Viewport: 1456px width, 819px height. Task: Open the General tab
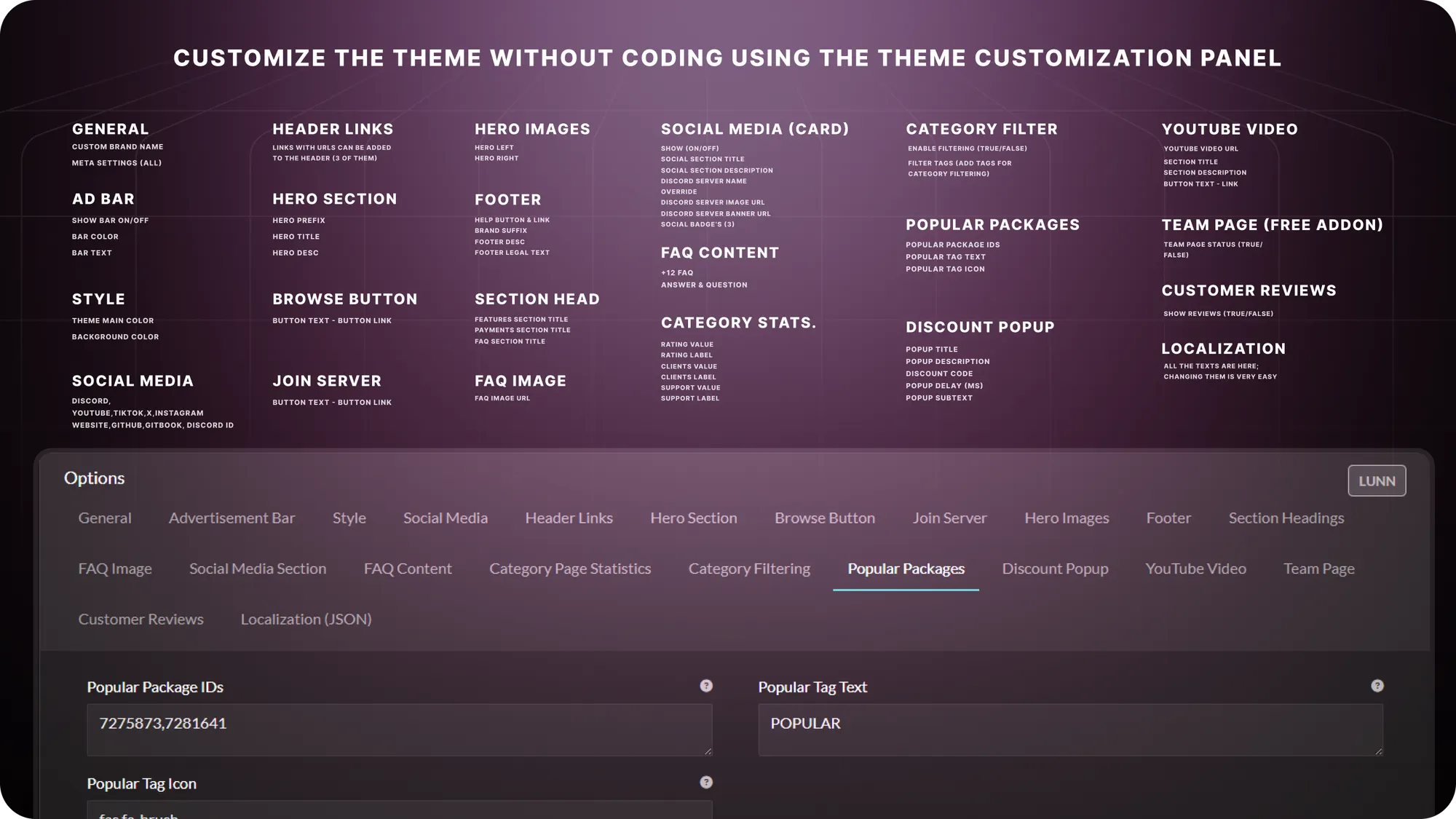tap(105, 518)
